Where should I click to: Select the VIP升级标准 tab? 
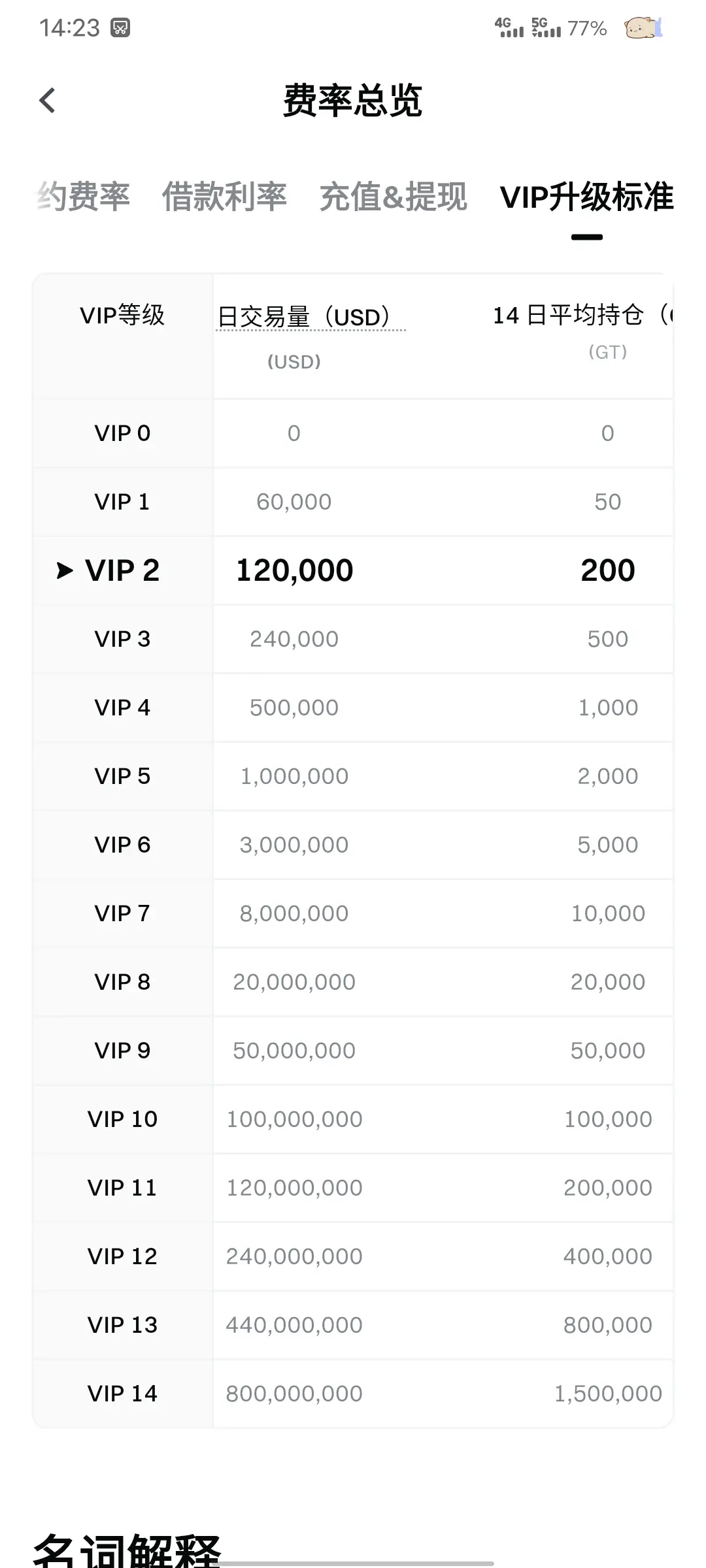point(586,197)
